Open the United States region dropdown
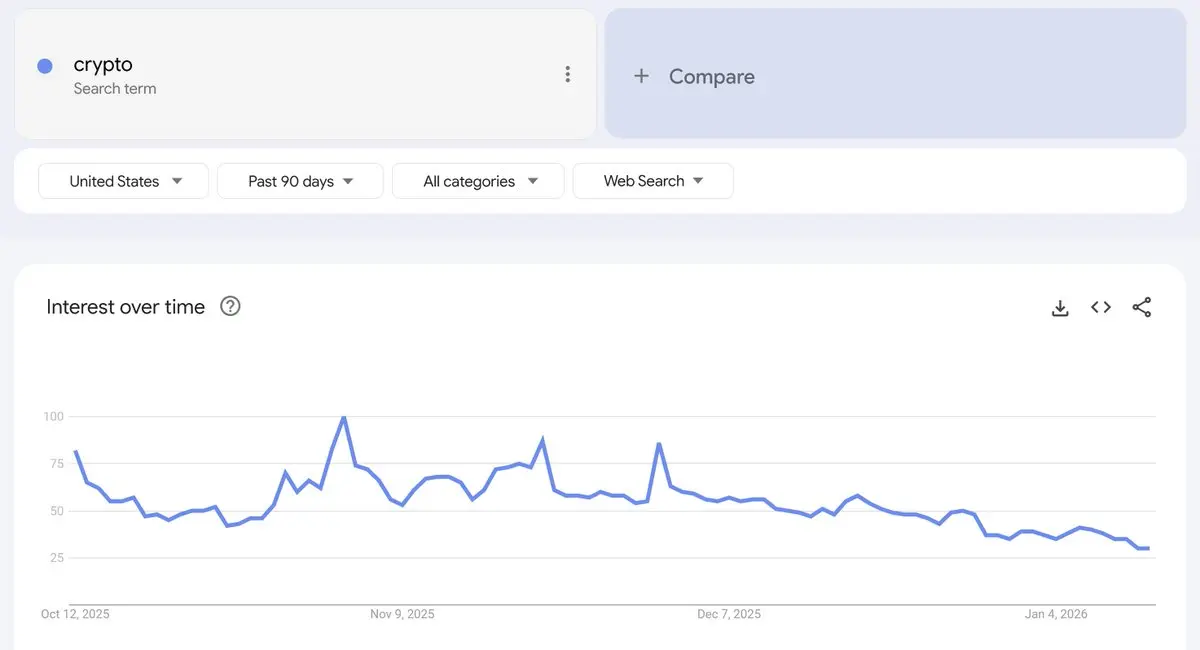The height and width of the screenshot is (650, 1200). pyautogui.click(x=124, y=181)
